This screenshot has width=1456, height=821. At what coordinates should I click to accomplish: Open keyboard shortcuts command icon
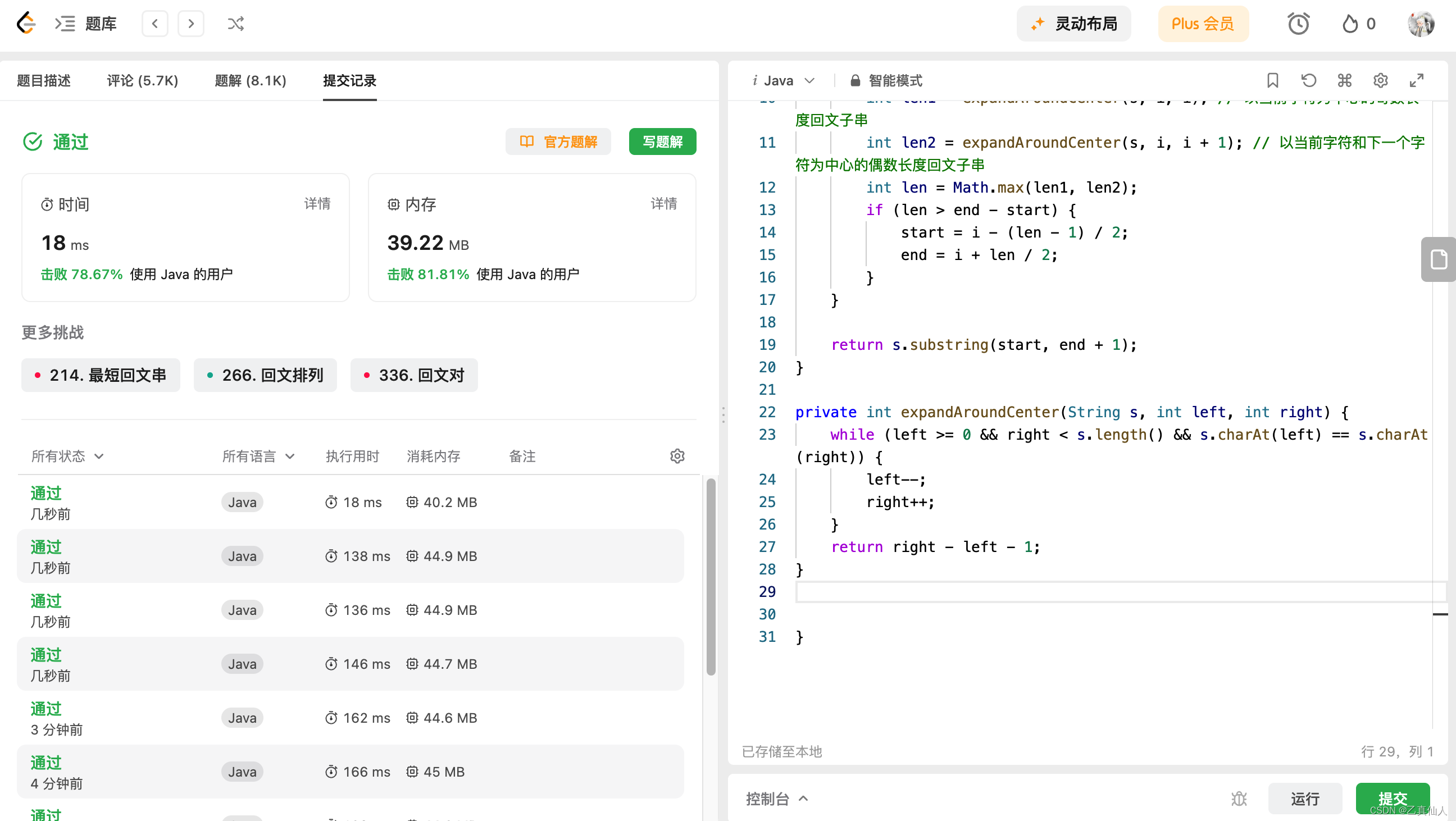(x=1345, y=81)
